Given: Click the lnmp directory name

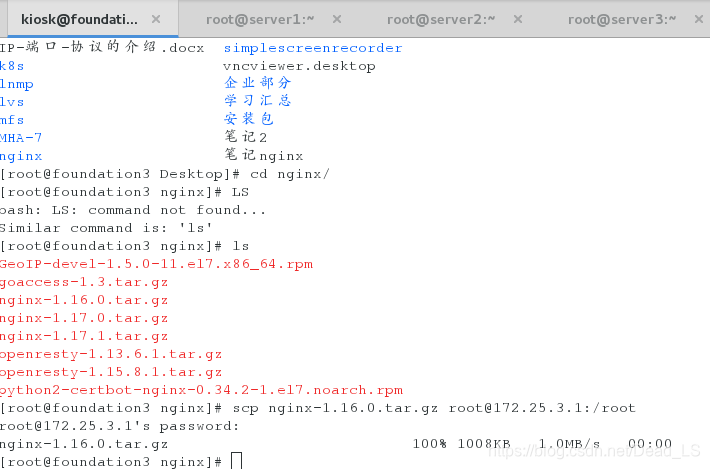Looking at the screenshot, I should pyautogui.click(x=16, y=85).
